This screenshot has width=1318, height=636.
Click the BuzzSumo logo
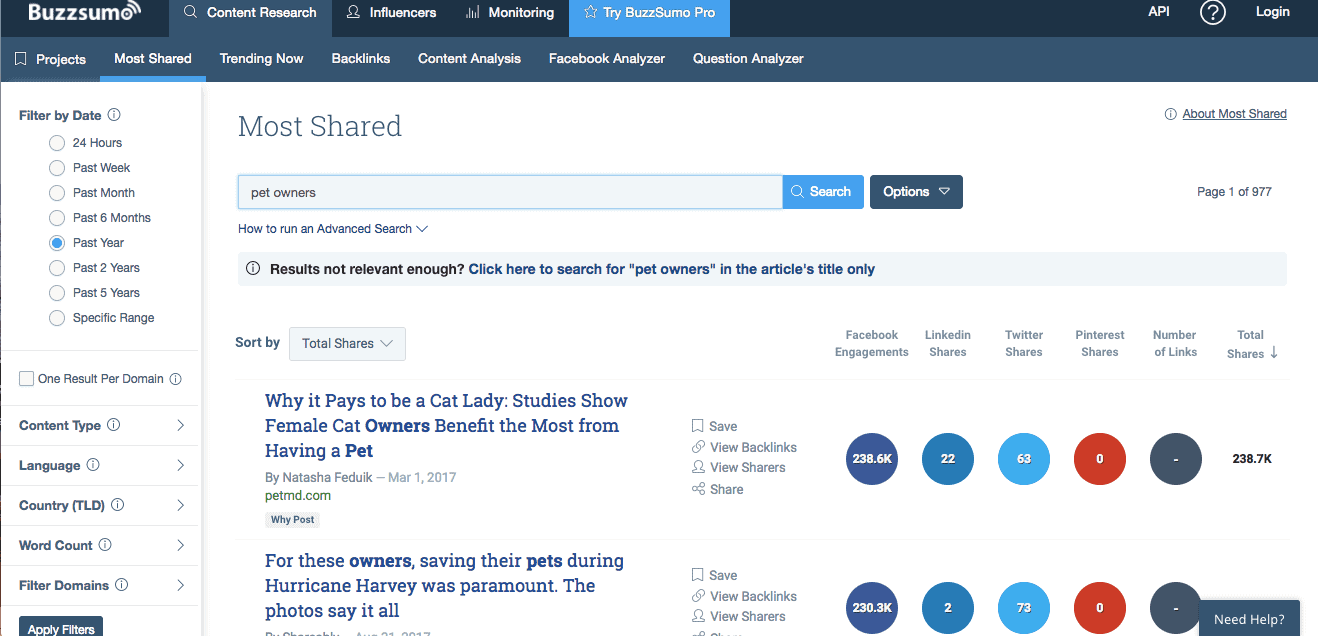click(84, 12)
